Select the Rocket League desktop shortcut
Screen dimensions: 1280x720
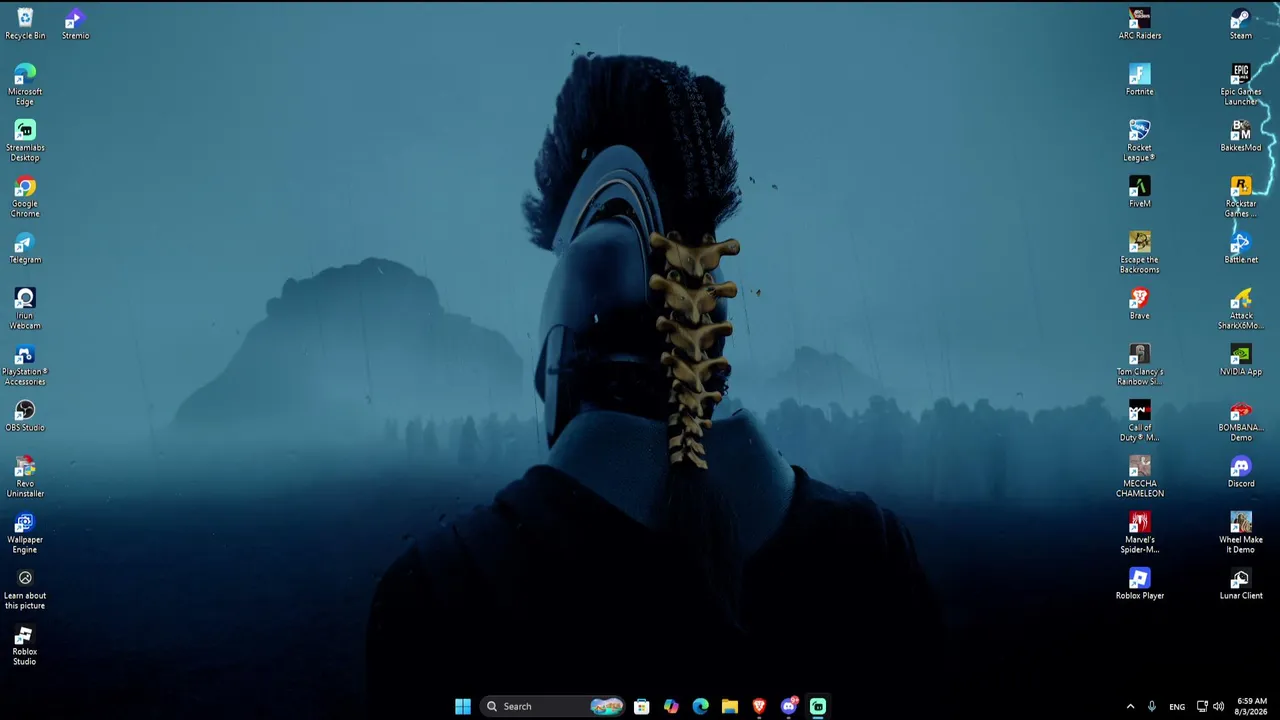click(1140, 141)
